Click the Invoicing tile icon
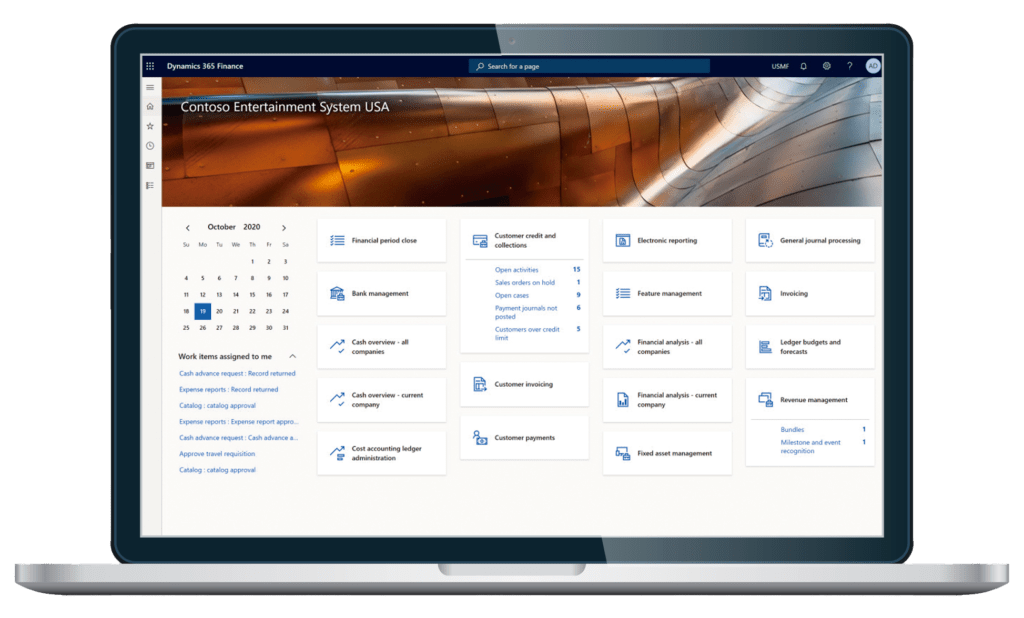 [765, 293]
